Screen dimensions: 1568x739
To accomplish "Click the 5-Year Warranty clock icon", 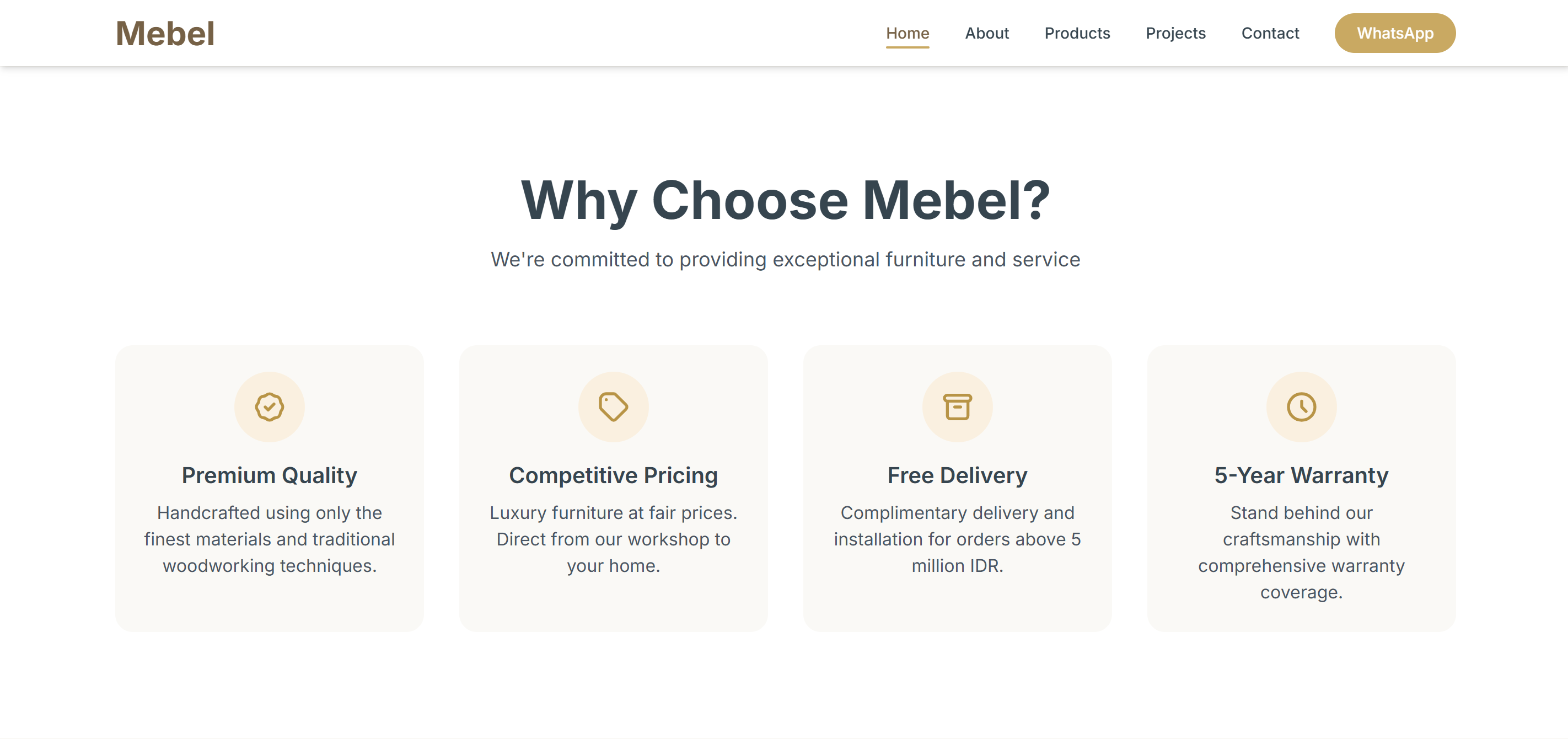I will click(1301, 406).
